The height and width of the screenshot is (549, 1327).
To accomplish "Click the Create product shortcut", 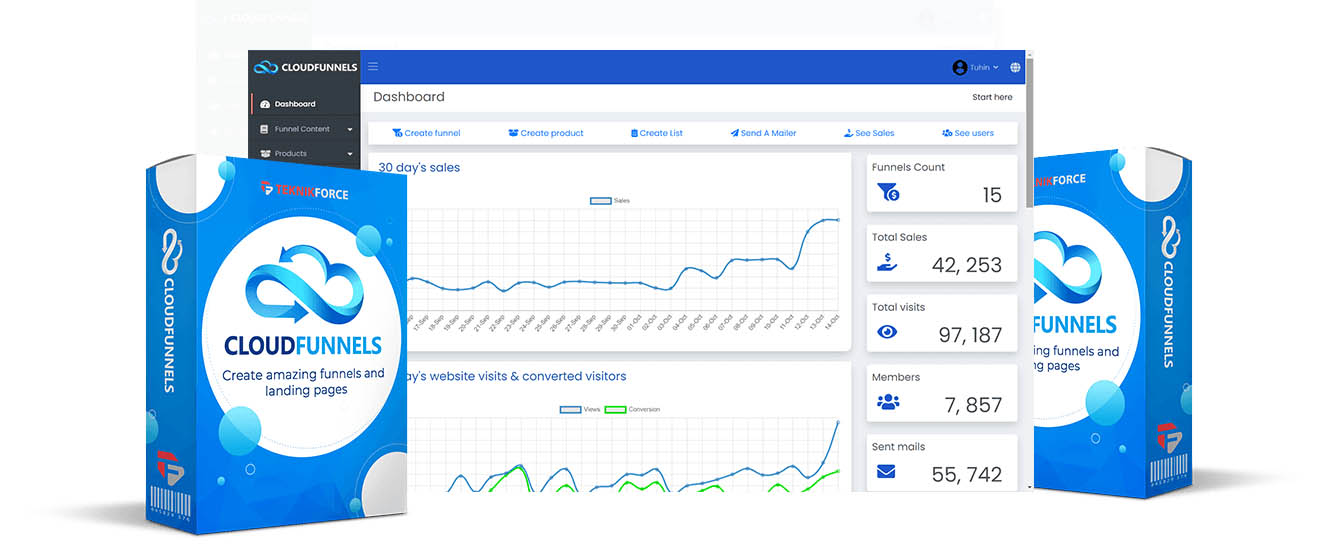I will click(x=546, y=133).
